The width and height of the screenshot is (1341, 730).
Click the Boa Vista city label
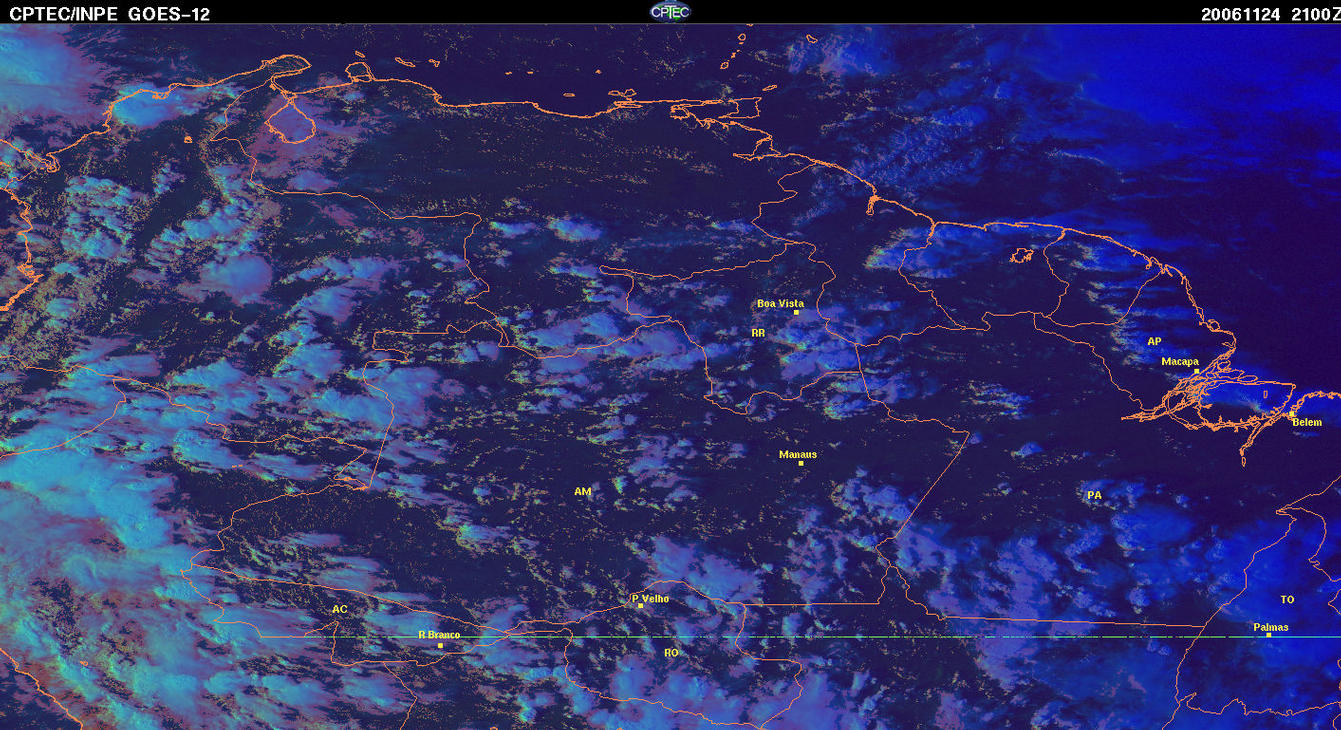(780, 303)
